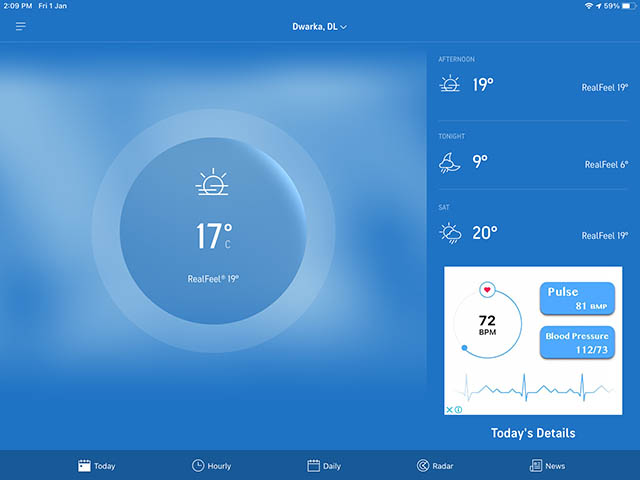640x480 pixels.
Task: Click the Blood Pressure 112/73 button in ad
Action: tap(577, 342)
